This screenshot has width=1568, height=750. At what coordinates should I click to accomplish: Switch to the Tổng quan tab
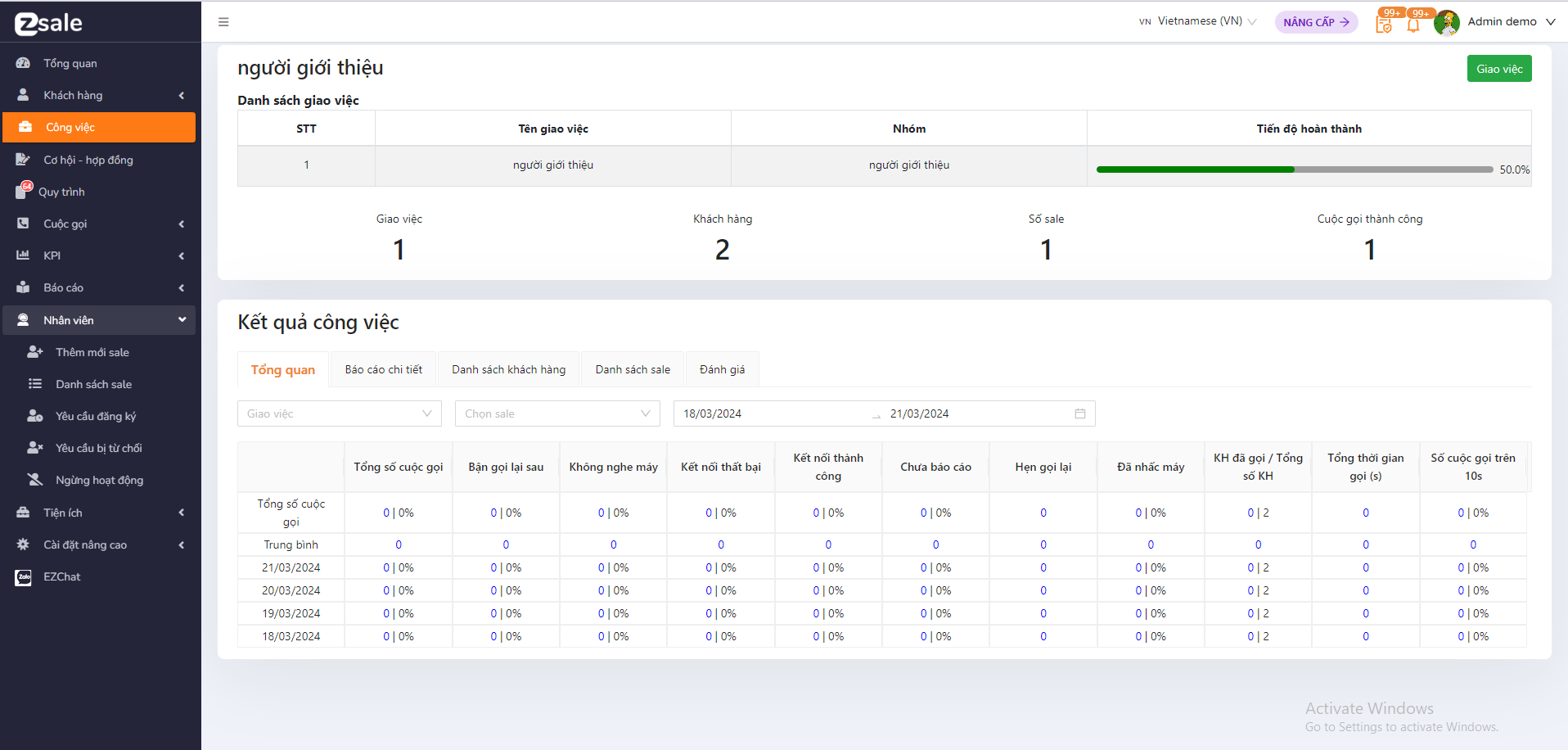click(283, 369)
